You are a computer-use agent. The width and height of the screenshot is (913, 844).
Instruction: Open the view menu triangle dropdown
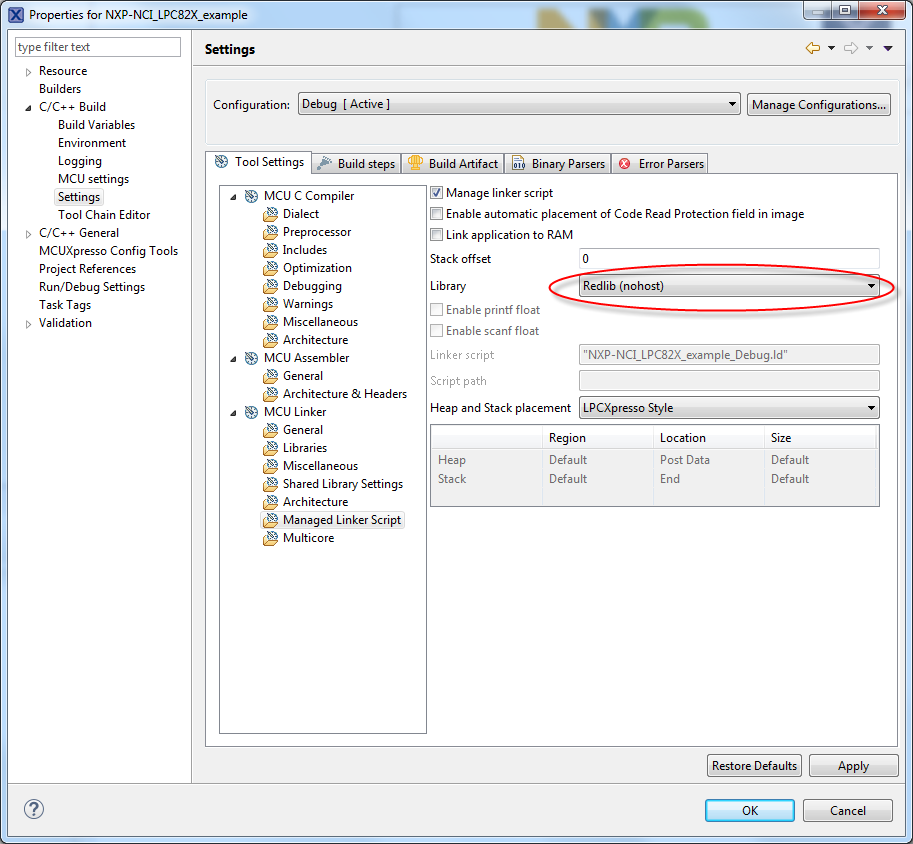[888, 48]
